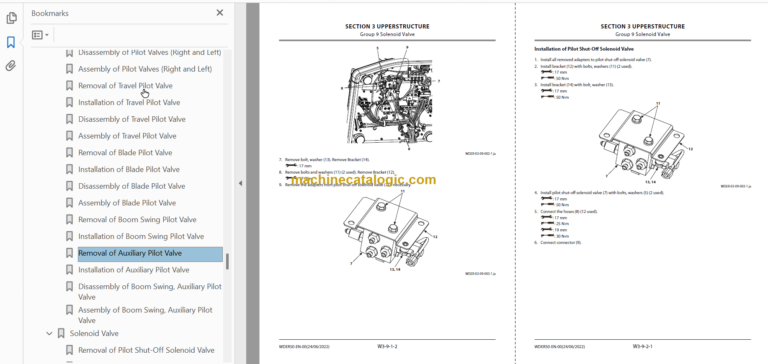Go to Removal of Pilot Shut-Off Solenoid Valve

[x=146, y=350]
